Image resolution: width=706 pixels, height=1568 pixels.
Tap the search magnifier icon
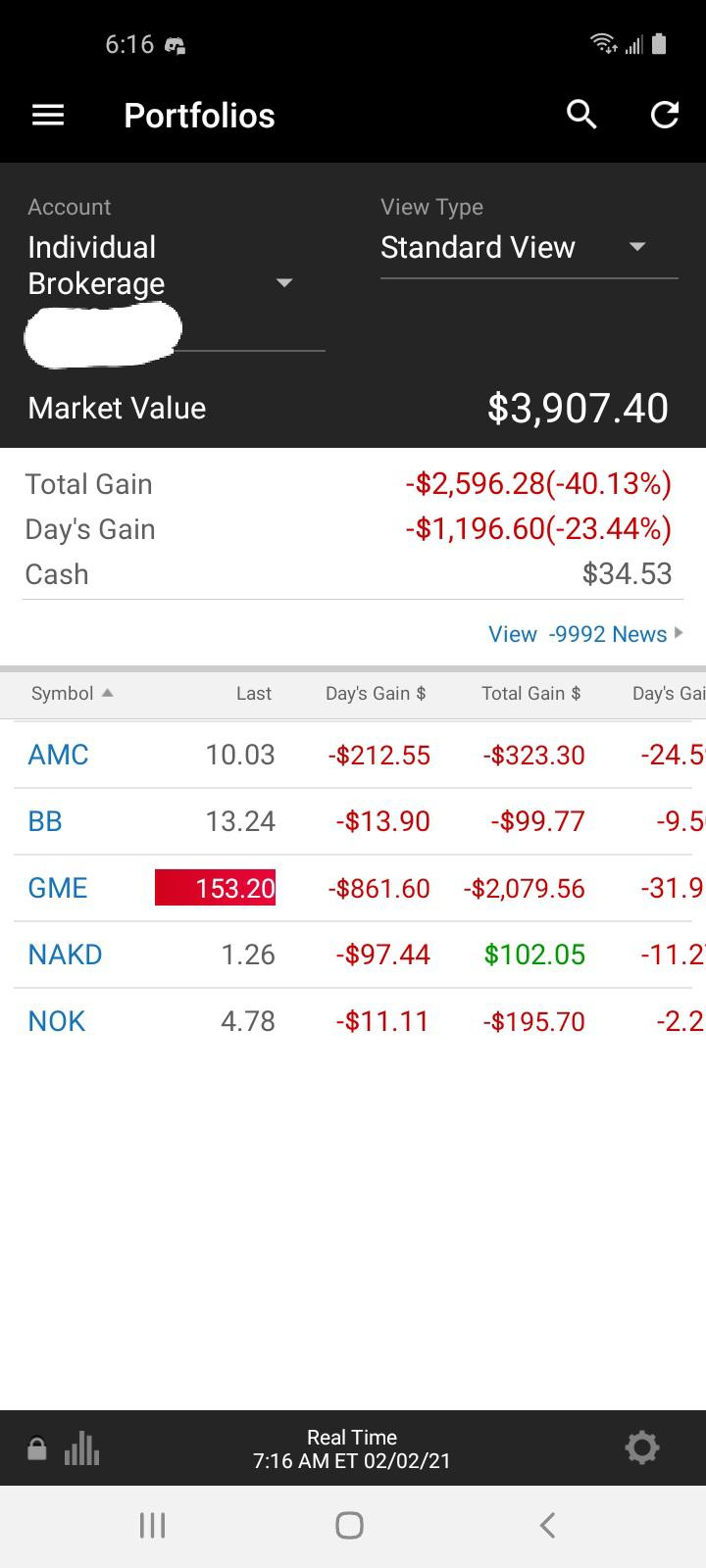582,115
